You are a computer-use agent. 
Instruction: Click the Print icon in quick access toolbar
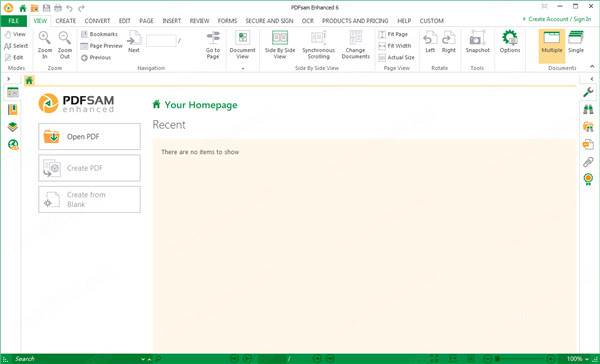click(58, 8)
